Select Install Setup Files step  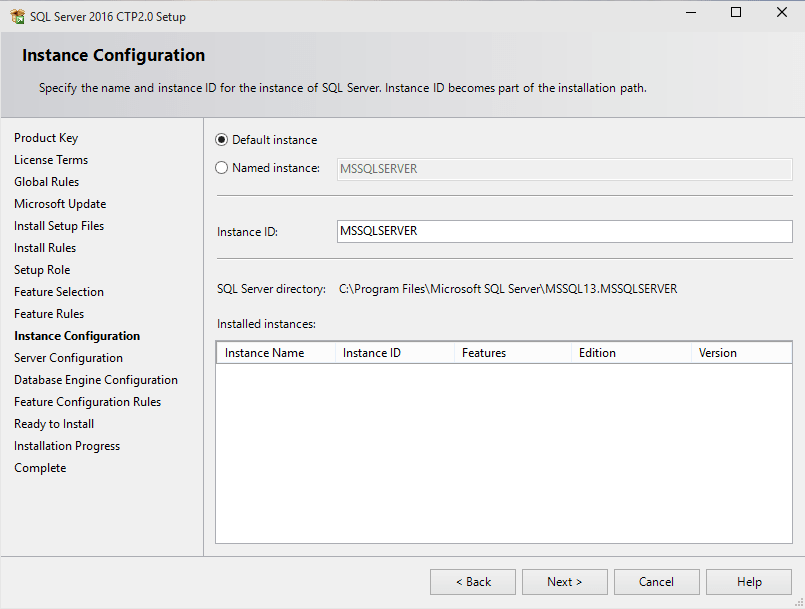point(59,226)
